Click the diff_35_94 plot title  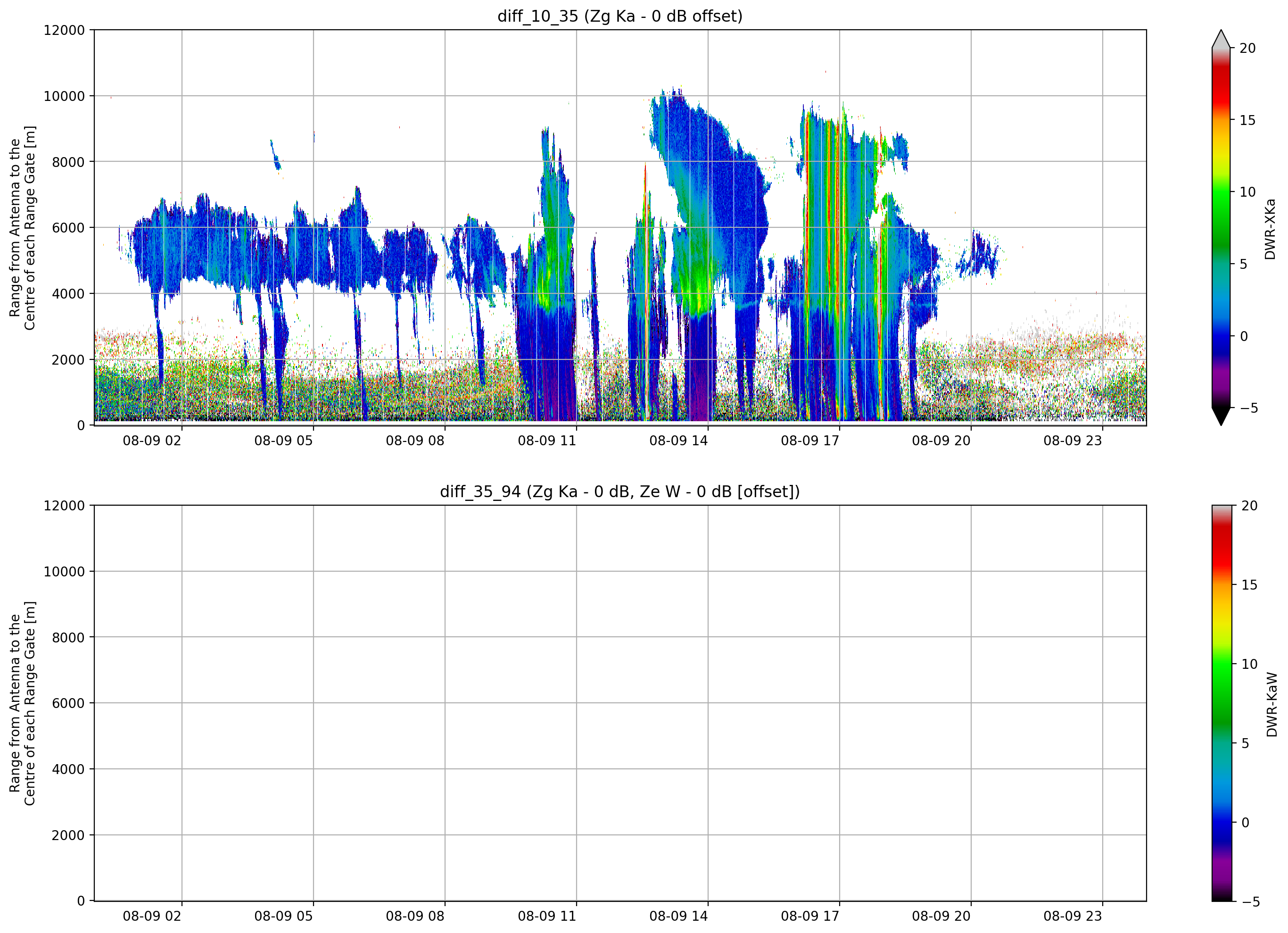pyautogui.click(x=619, y=491)
